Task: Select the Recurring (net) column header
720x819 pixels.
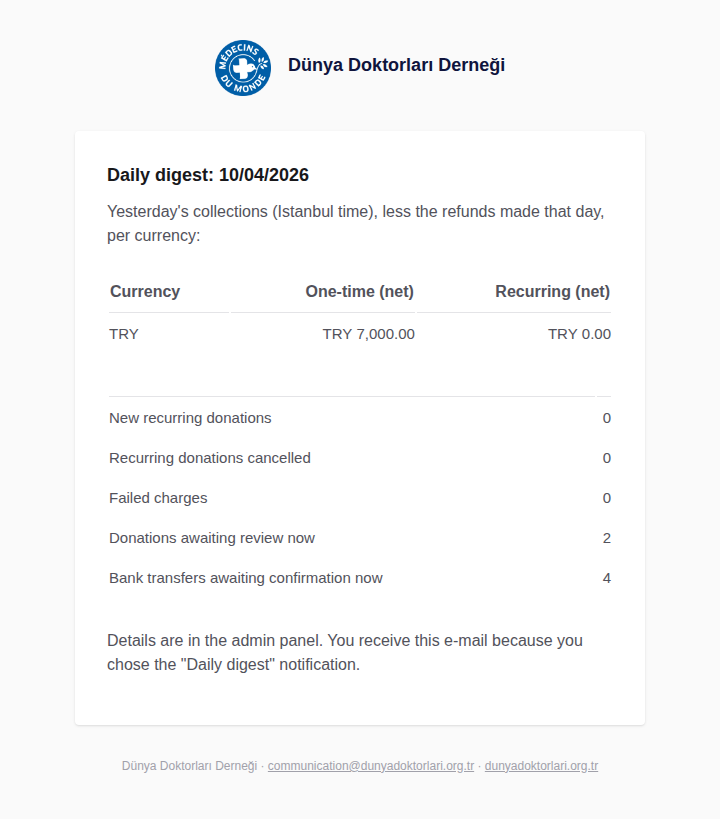Action: pyautogui.click(x=553, y=291)
